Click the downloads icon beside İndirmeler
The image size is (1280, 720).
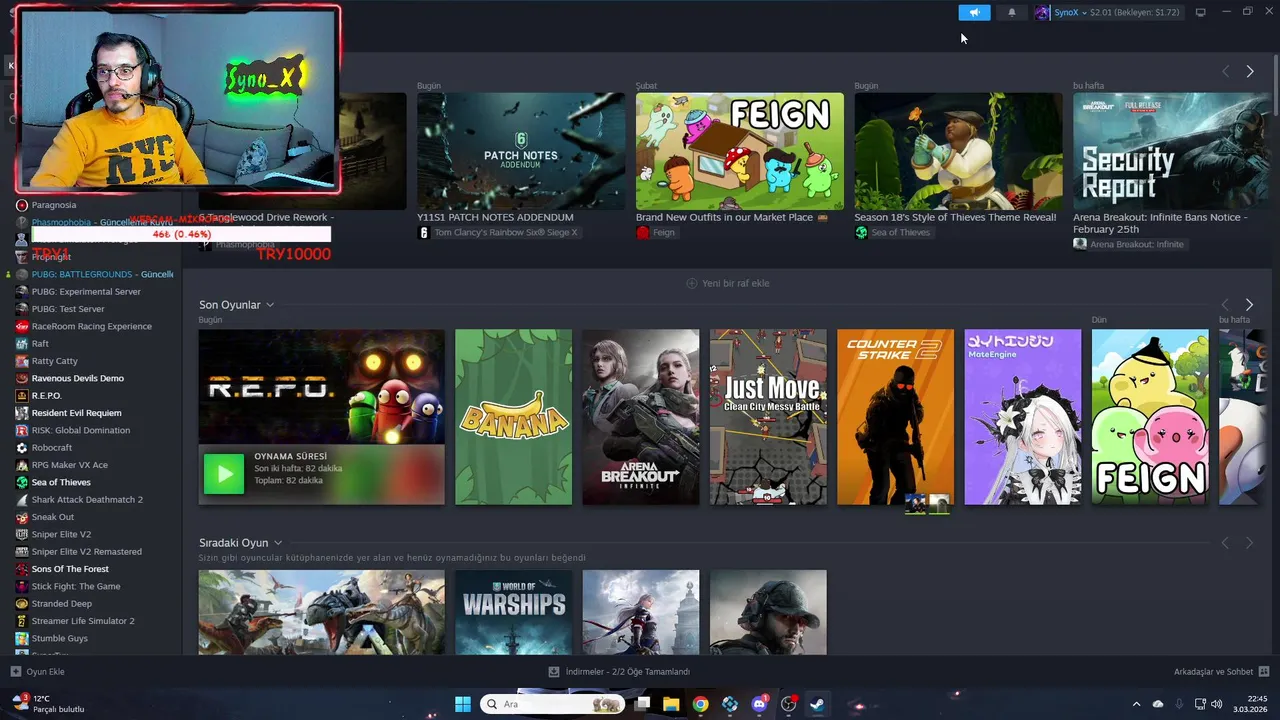click(554, 672)
